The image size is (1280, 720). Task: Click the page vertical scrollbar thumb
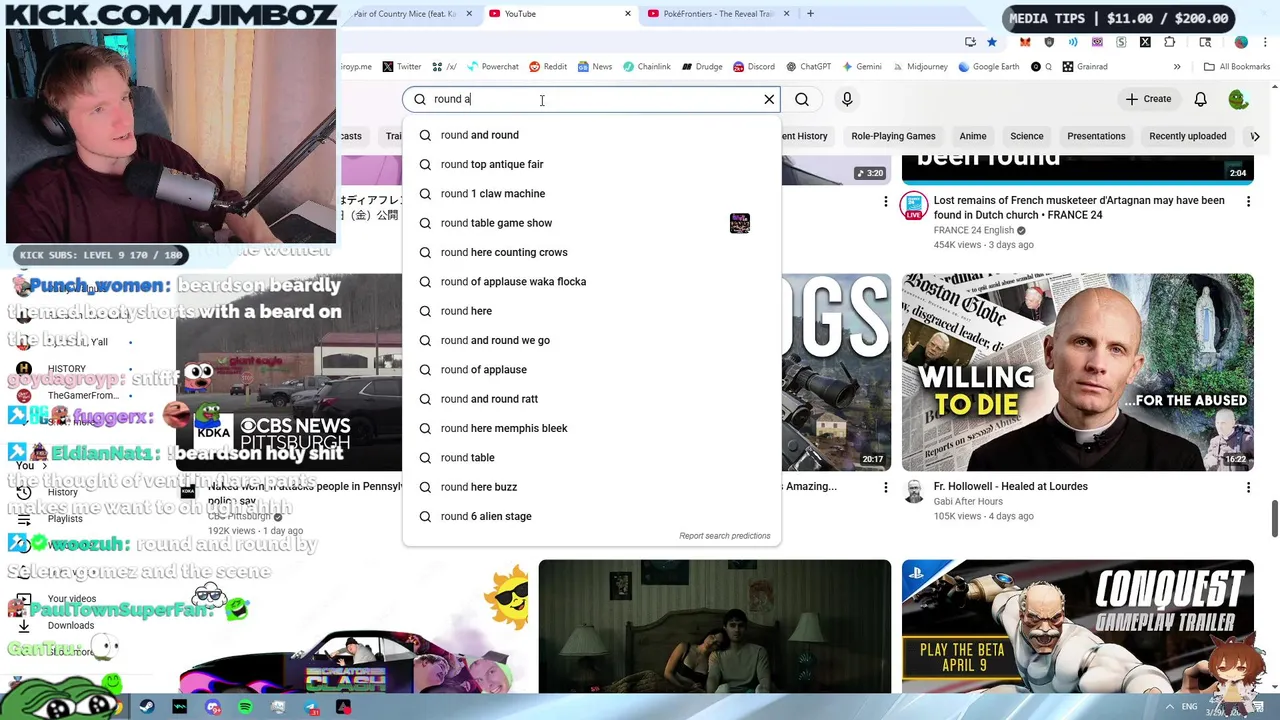[x=1274, y=518]
